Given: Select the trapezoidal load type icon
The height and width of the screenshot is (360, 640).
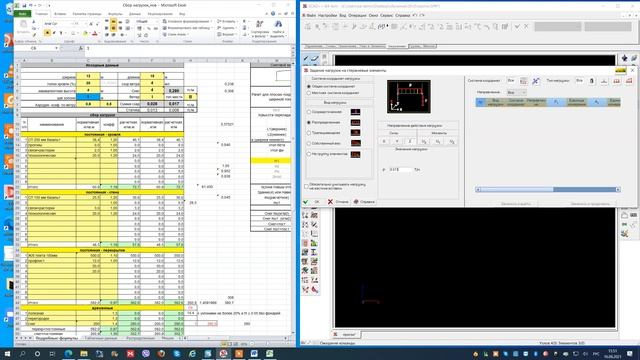Looking at the screenshot, I should coord(355,133).
